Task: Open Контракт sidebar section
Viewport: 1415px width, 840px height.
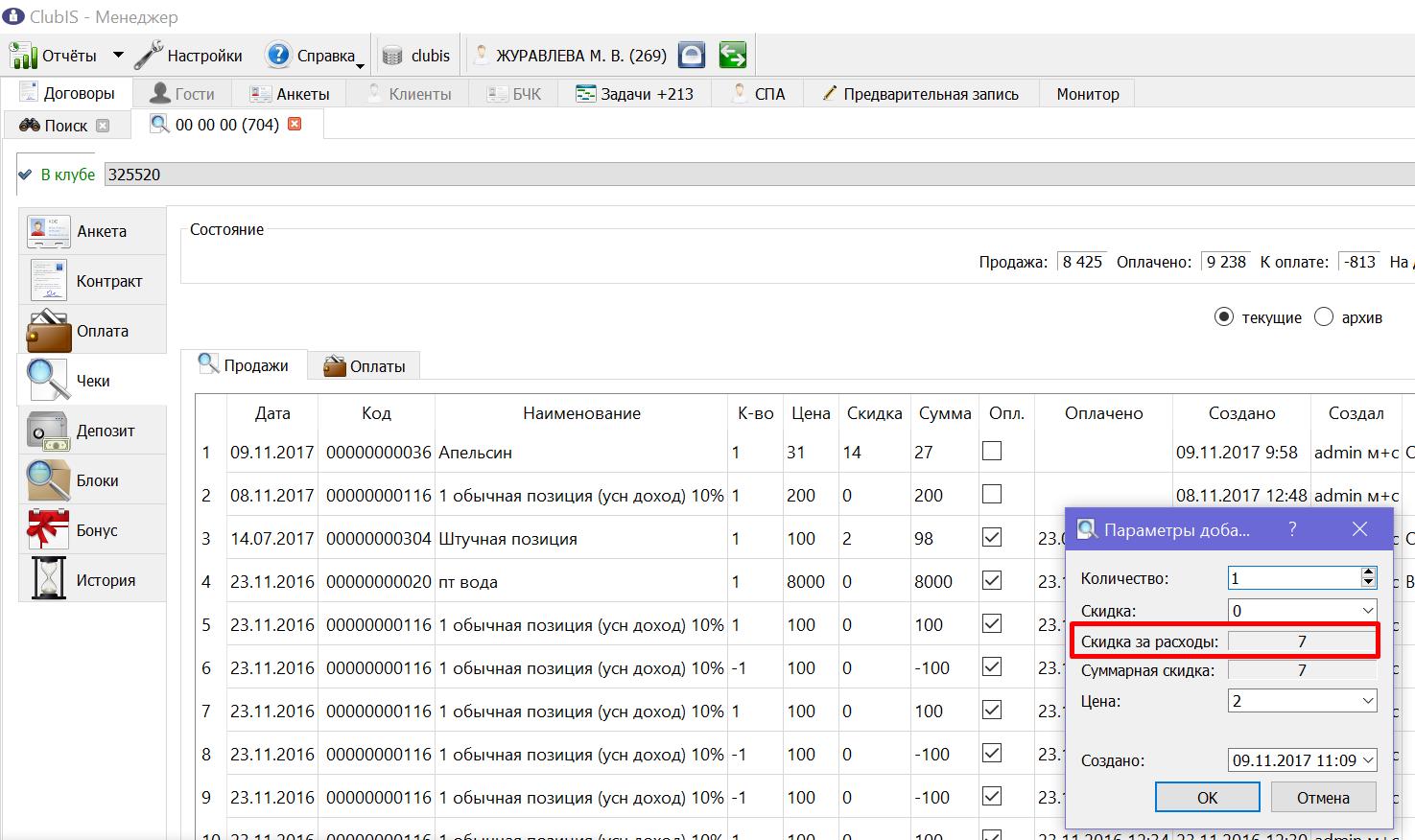Action: coord(92,281)
